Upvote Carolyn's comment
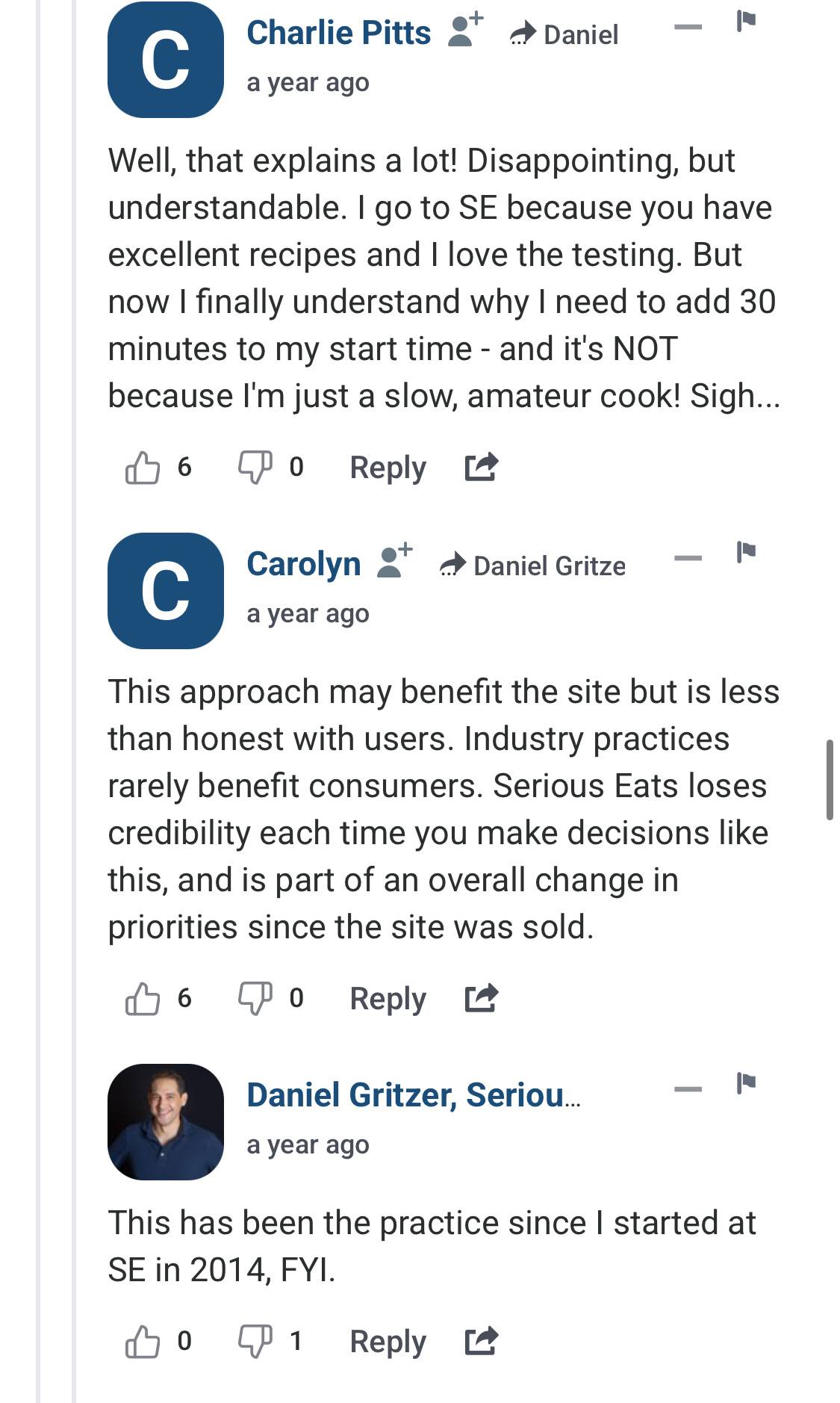Image resolution: width=840 pixels, height=1403 pixels. point(143,999)
